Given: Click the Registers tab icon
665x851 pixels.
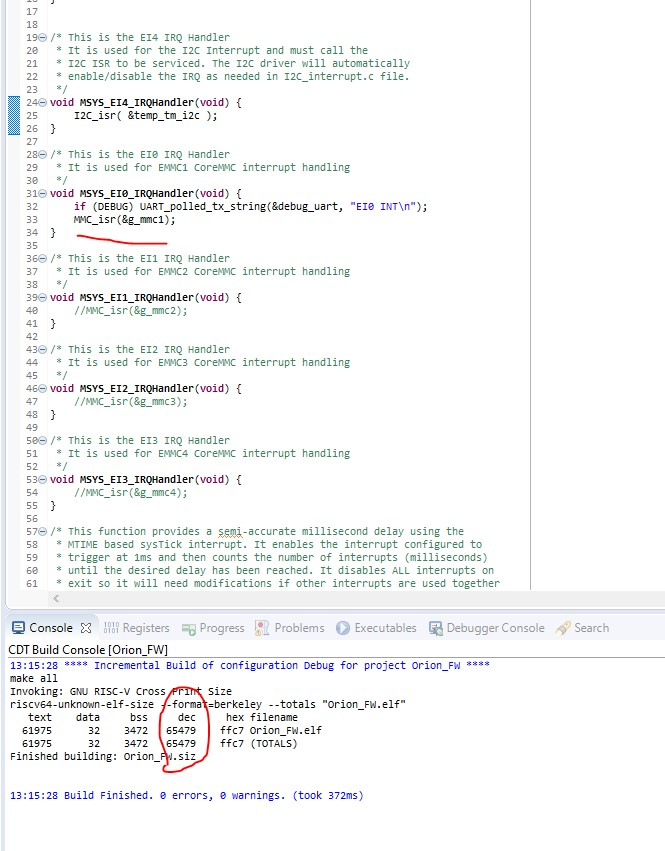Looking at the screenshot, I should pyautogui.click(x=110, y=628).
